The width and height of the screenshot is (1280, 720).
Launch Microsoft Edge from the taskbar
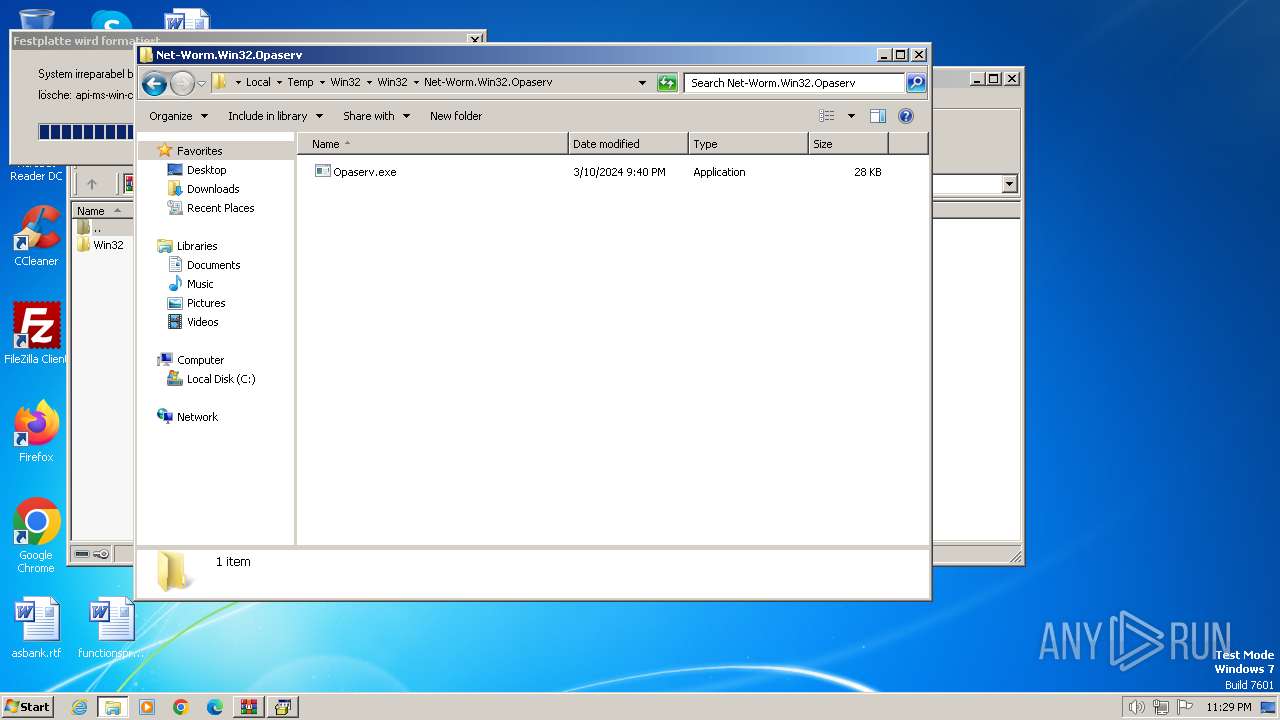coord(215,707)
